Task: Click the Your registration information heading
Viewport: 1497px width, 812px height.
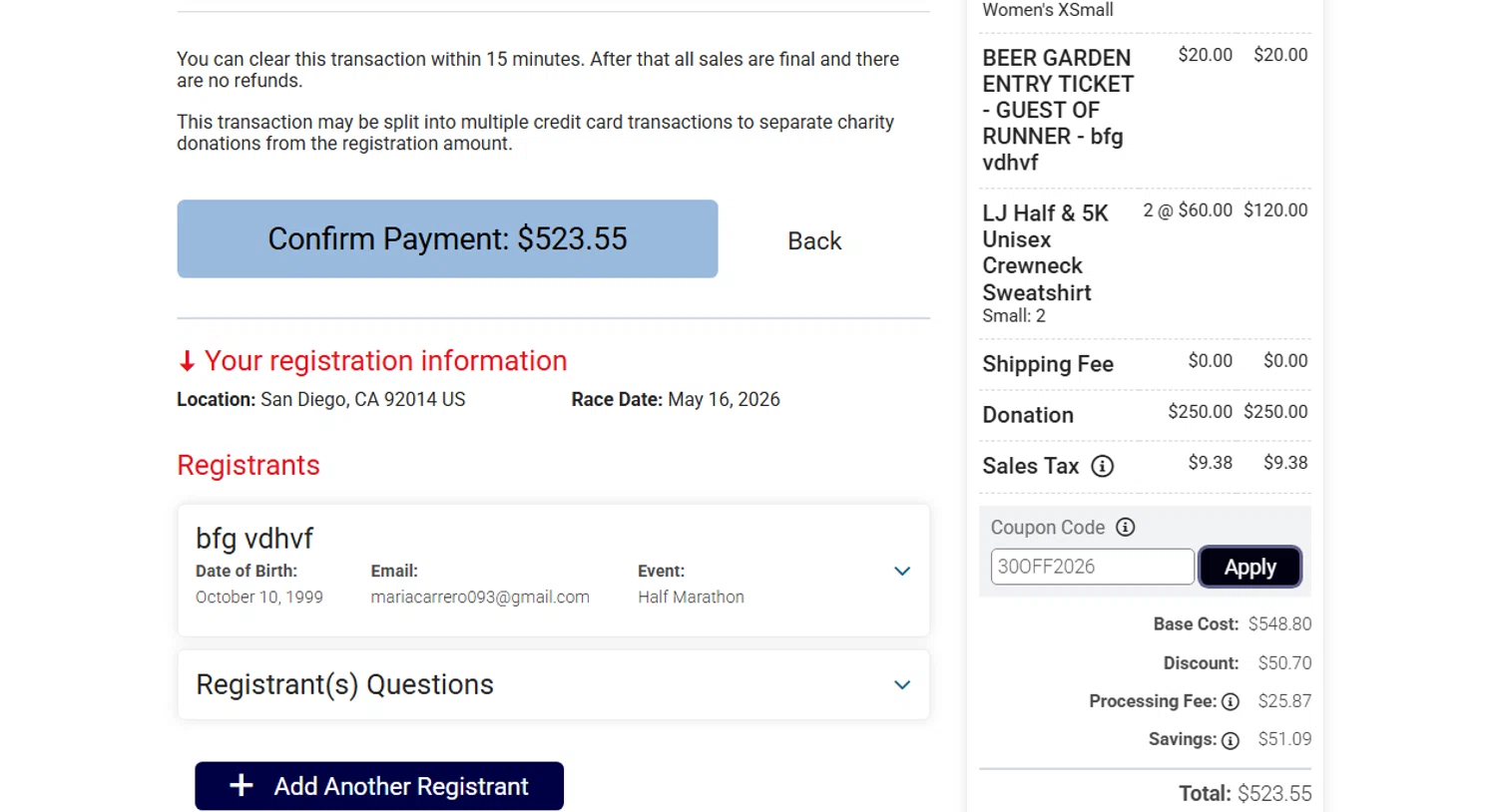Action: coord(385,361)
